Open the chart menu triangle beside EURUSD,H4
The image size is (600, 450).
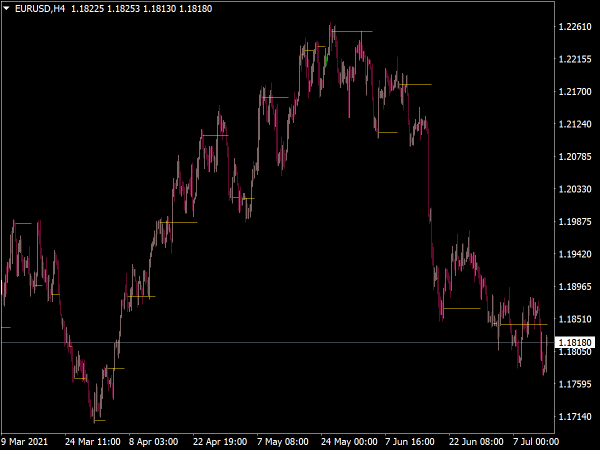[6, 8]
